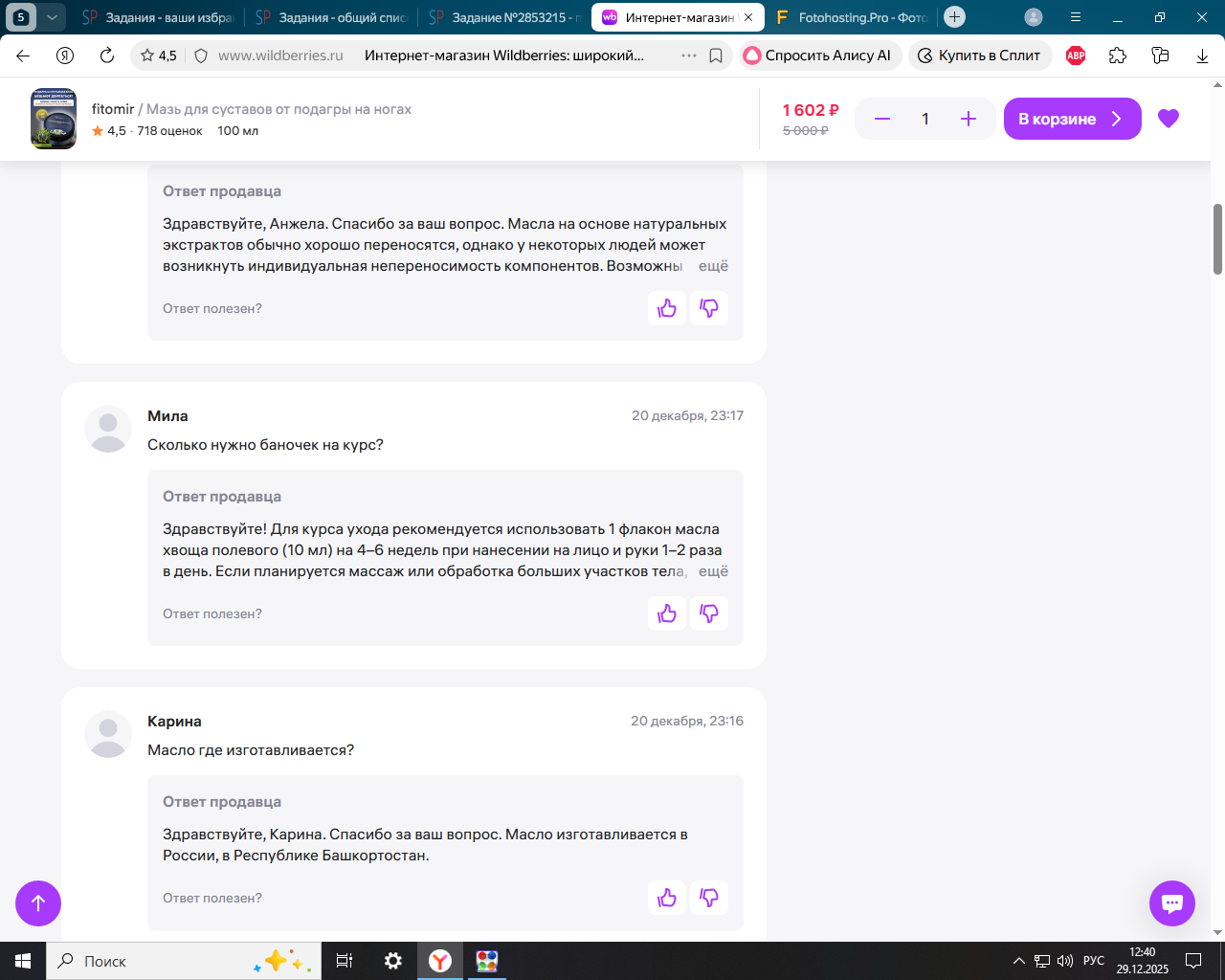Like the seller's answer to Мила
Screen dimensions: 1225x980
(x=667, y=613)
